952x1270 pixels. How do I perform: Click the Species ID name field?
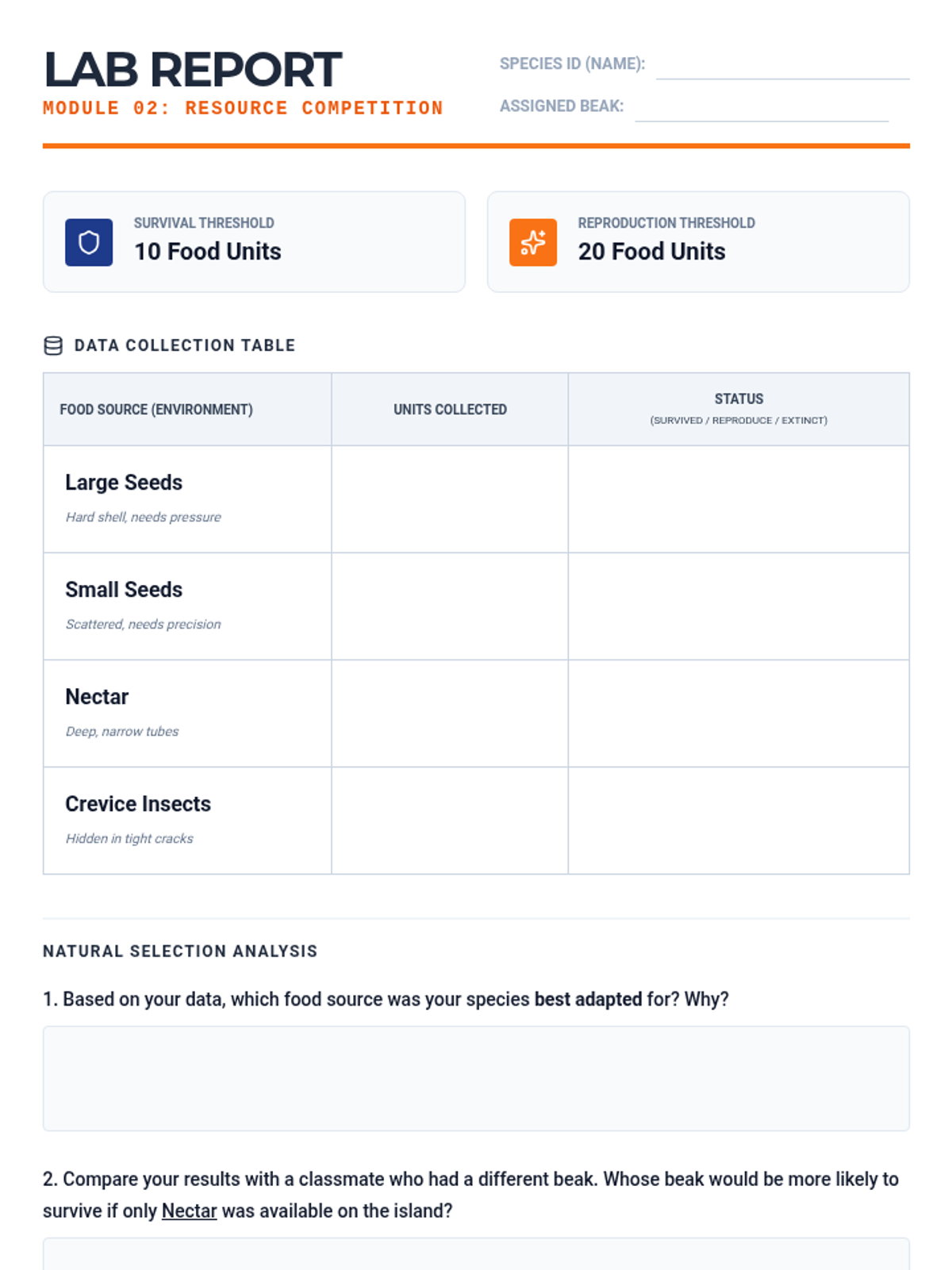coord(782,65)
